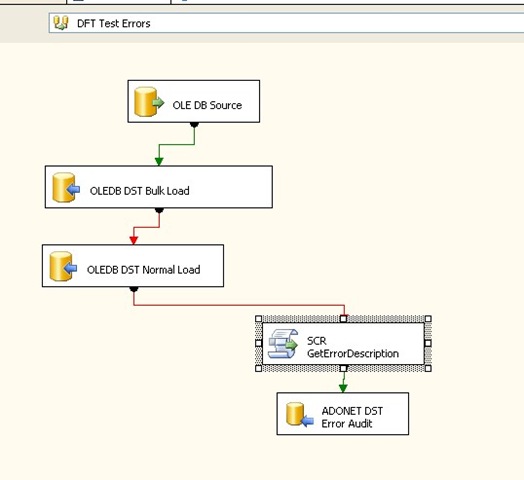Select the OLEDB DST Normal Load box
The height and width of the screenshot is (480, 524).
click(x=133, y=266)
